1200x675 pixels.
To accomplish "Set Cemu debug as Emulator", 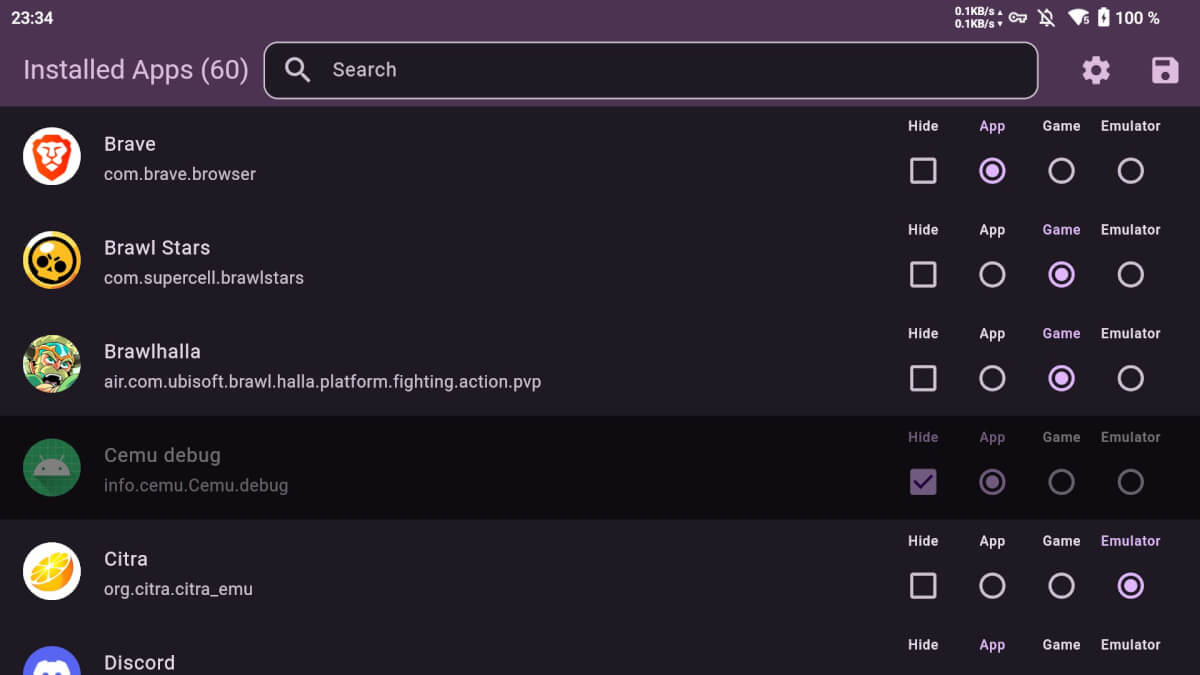I will tap(1131, 482).
